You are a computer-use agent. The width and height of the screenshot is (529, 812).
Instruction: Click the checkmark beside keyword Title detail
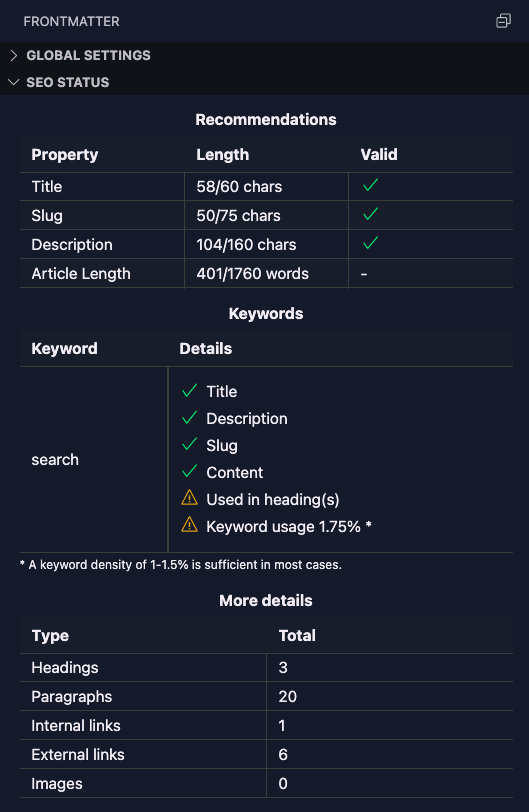(189, 390)
